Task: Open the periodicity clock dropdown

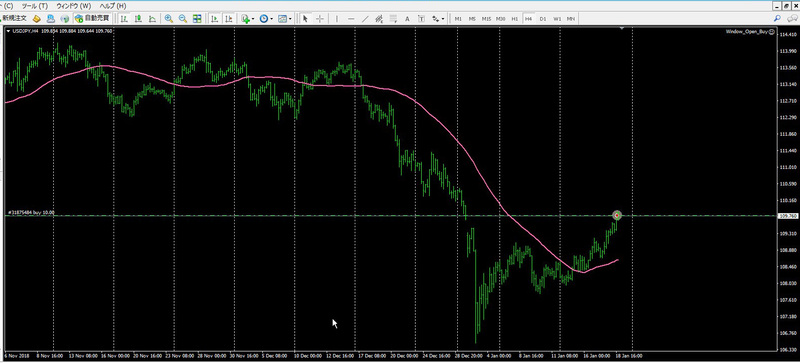Action: coord(266,19)
